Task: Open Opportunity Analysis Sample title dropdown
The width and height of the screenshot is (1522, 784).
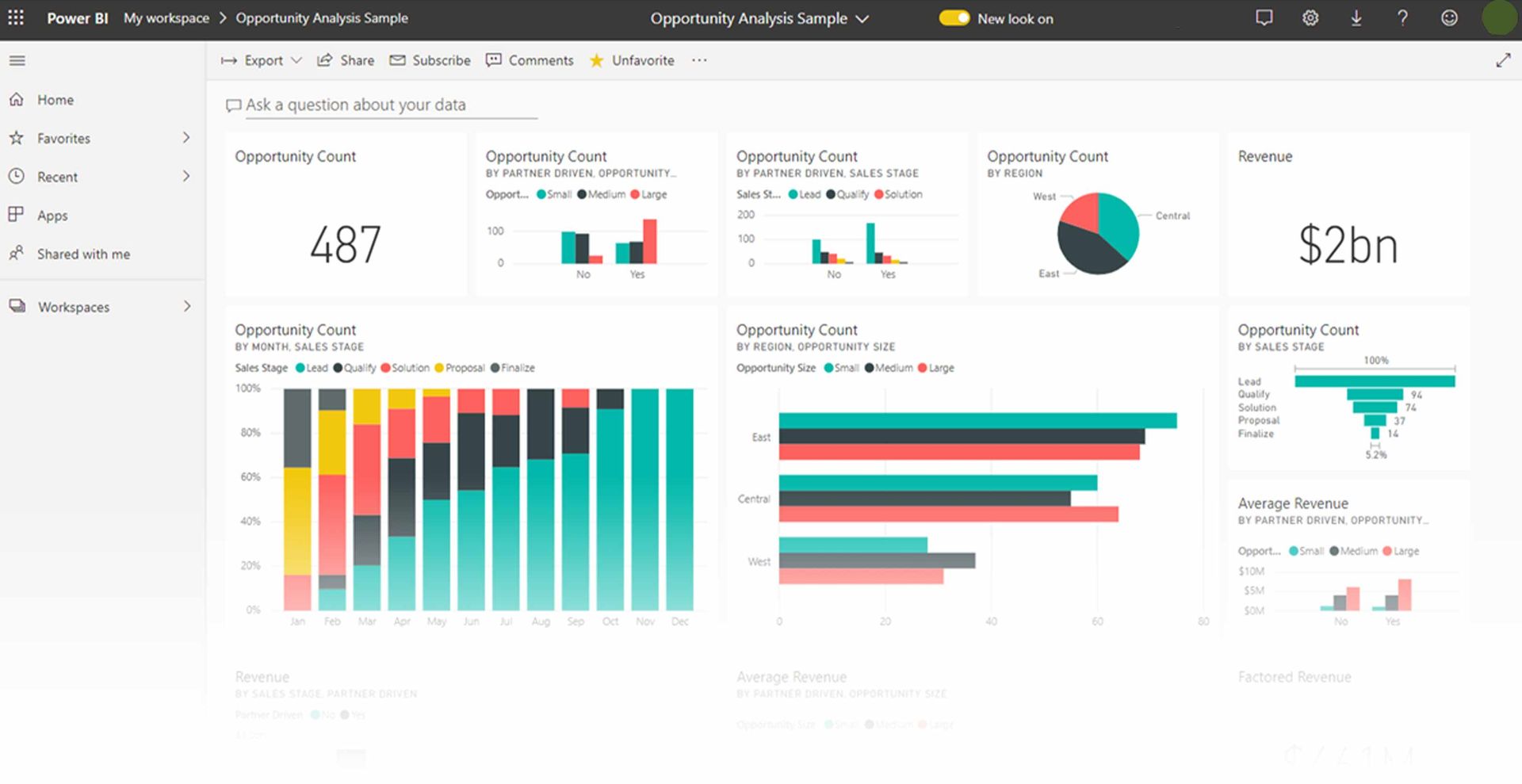Action: click(759, 18)
